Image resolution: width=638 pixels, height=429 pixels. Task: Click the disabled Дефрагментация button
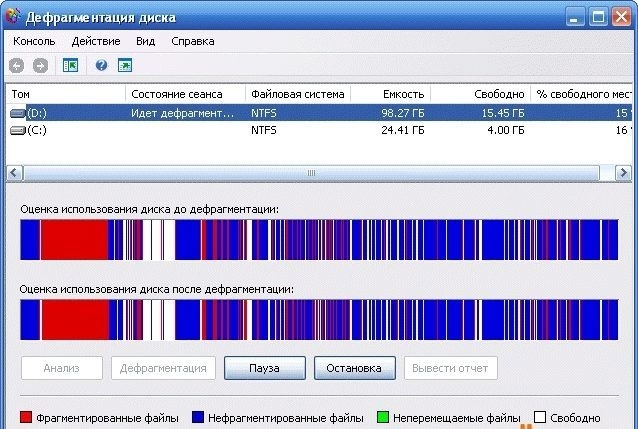point(163,368)
